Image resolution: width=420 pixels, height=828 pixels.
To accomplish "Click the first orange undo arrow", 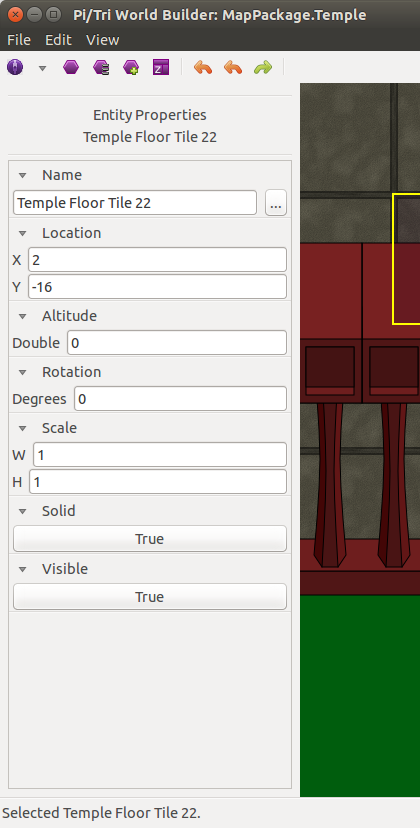I will point(203,68).
